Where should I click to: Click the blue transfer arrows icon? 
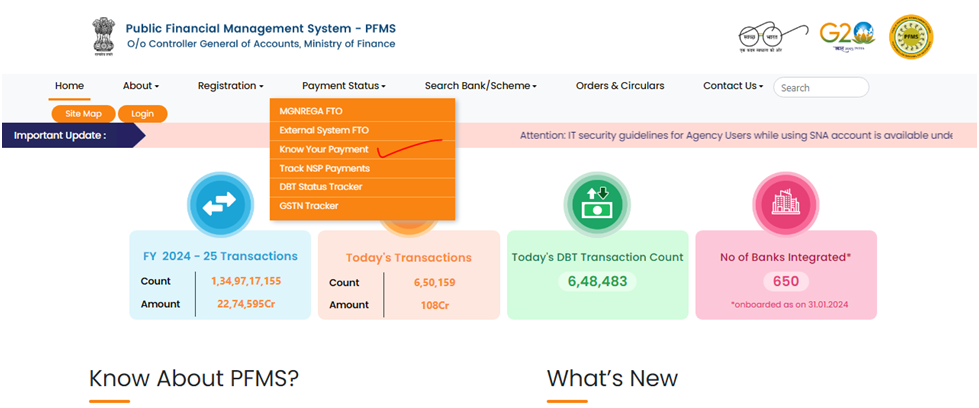[x=219, y=204]
